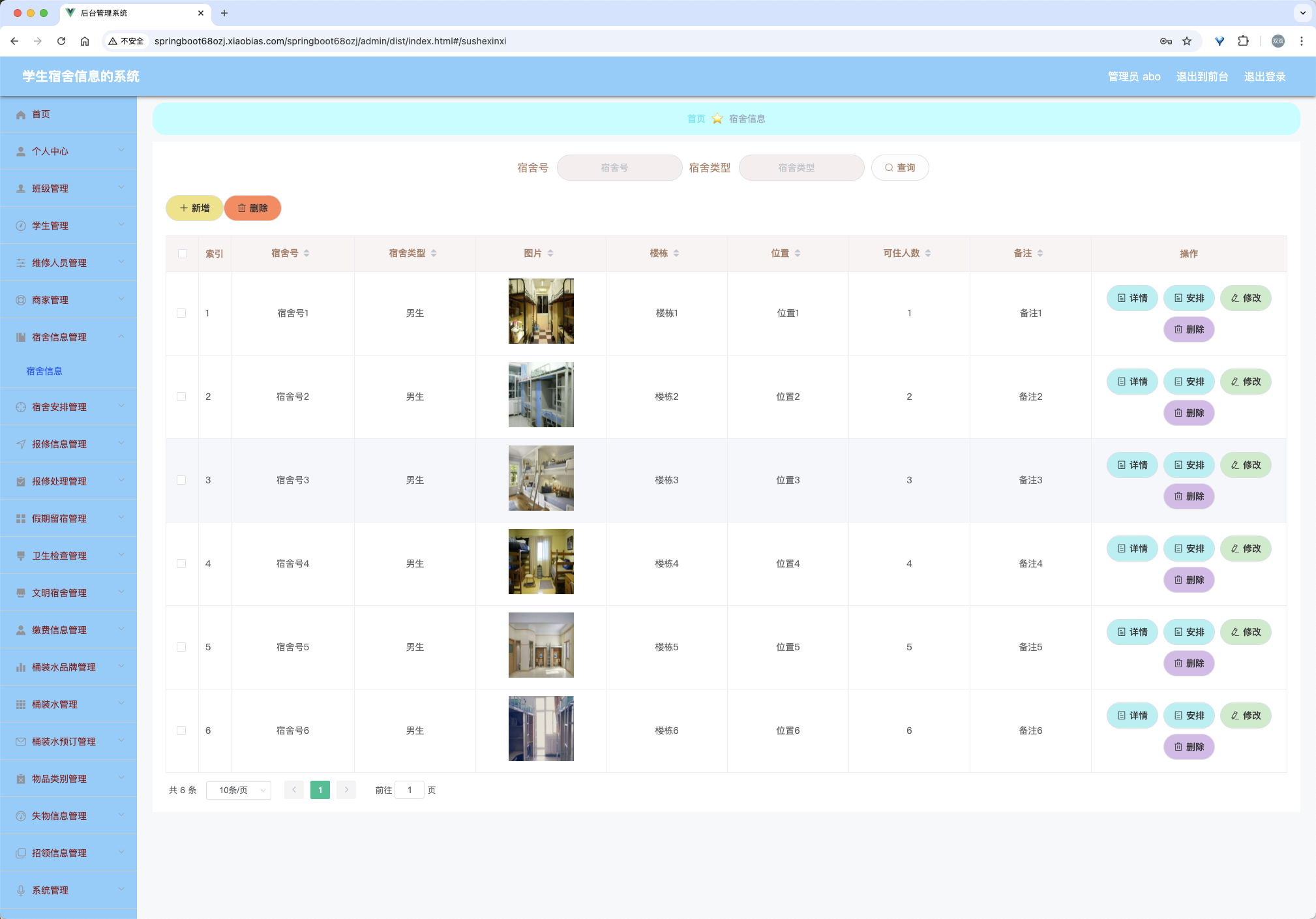Click the class icon next to 班级管理

(x=21, y=189)
